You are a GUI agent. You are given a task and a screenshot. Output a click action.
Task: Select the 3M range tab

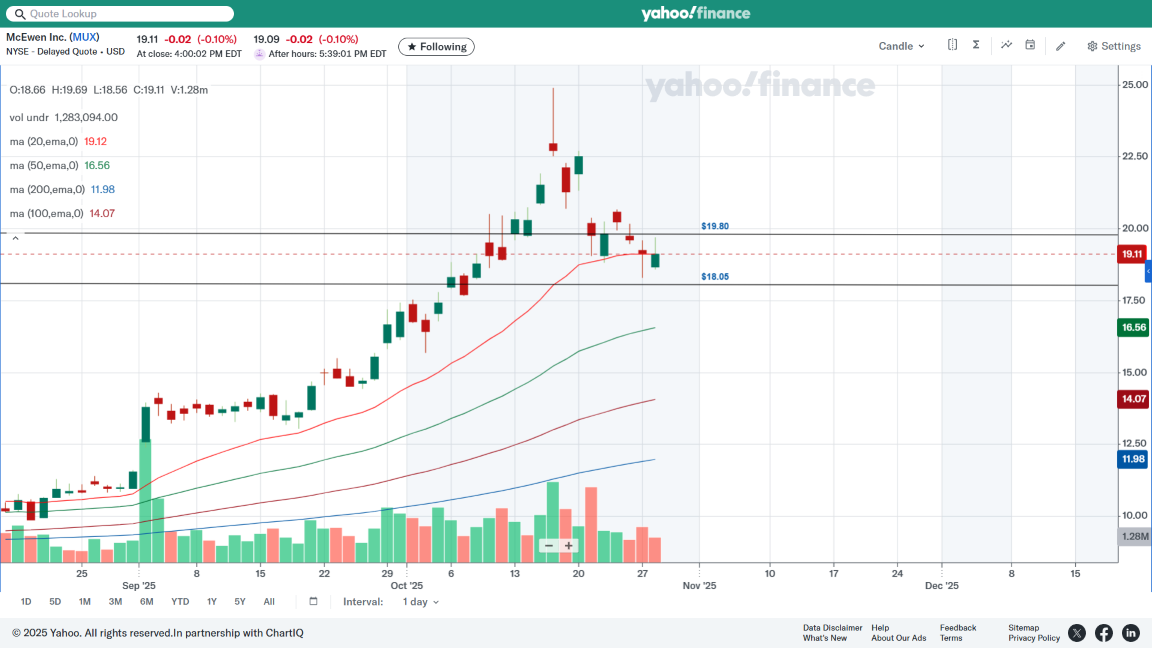(115, 602)
